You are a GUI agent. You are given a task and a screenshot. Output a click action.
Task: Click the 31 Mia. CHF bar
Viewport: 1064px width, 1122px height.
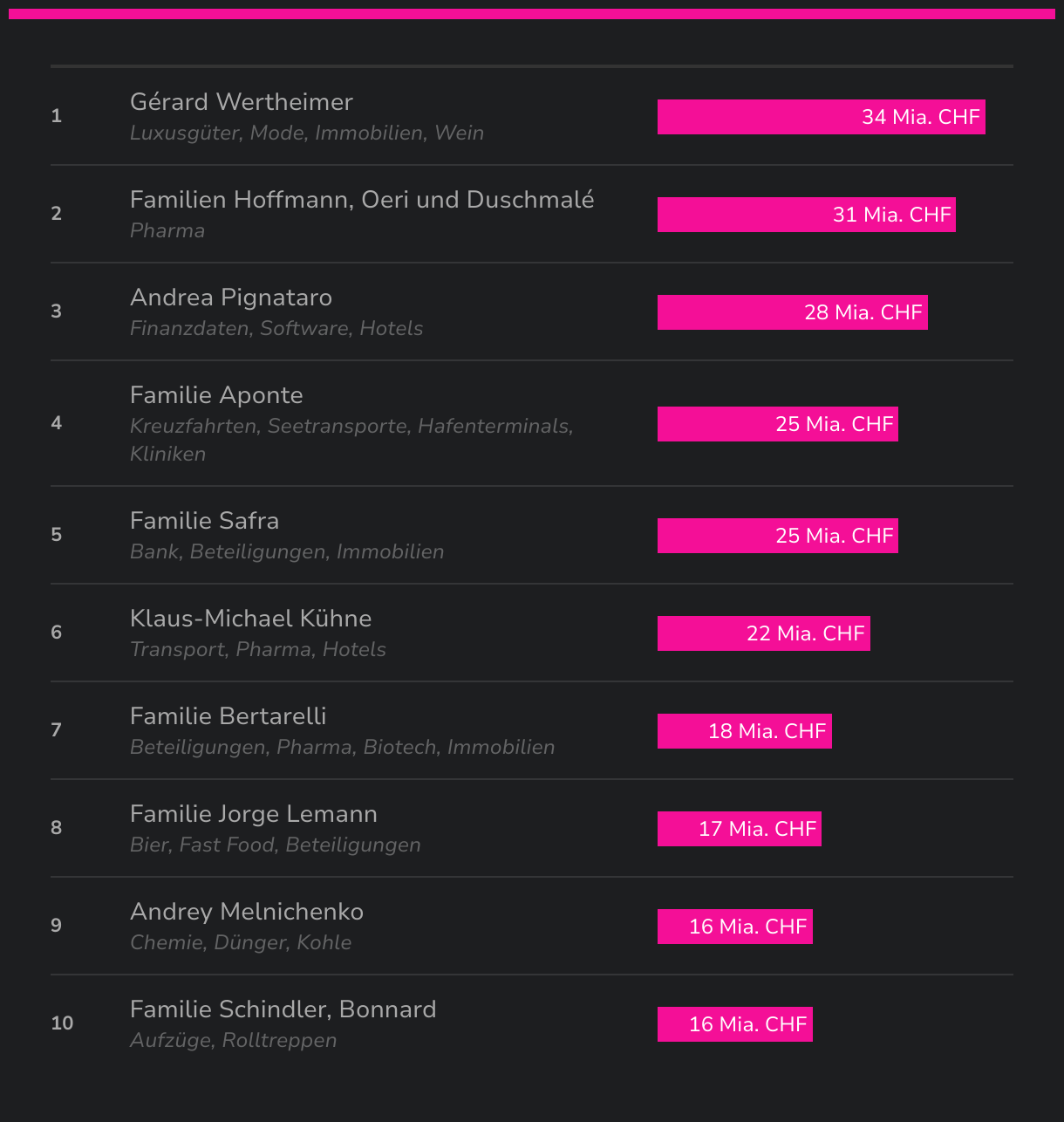click(x=806, y=215)
